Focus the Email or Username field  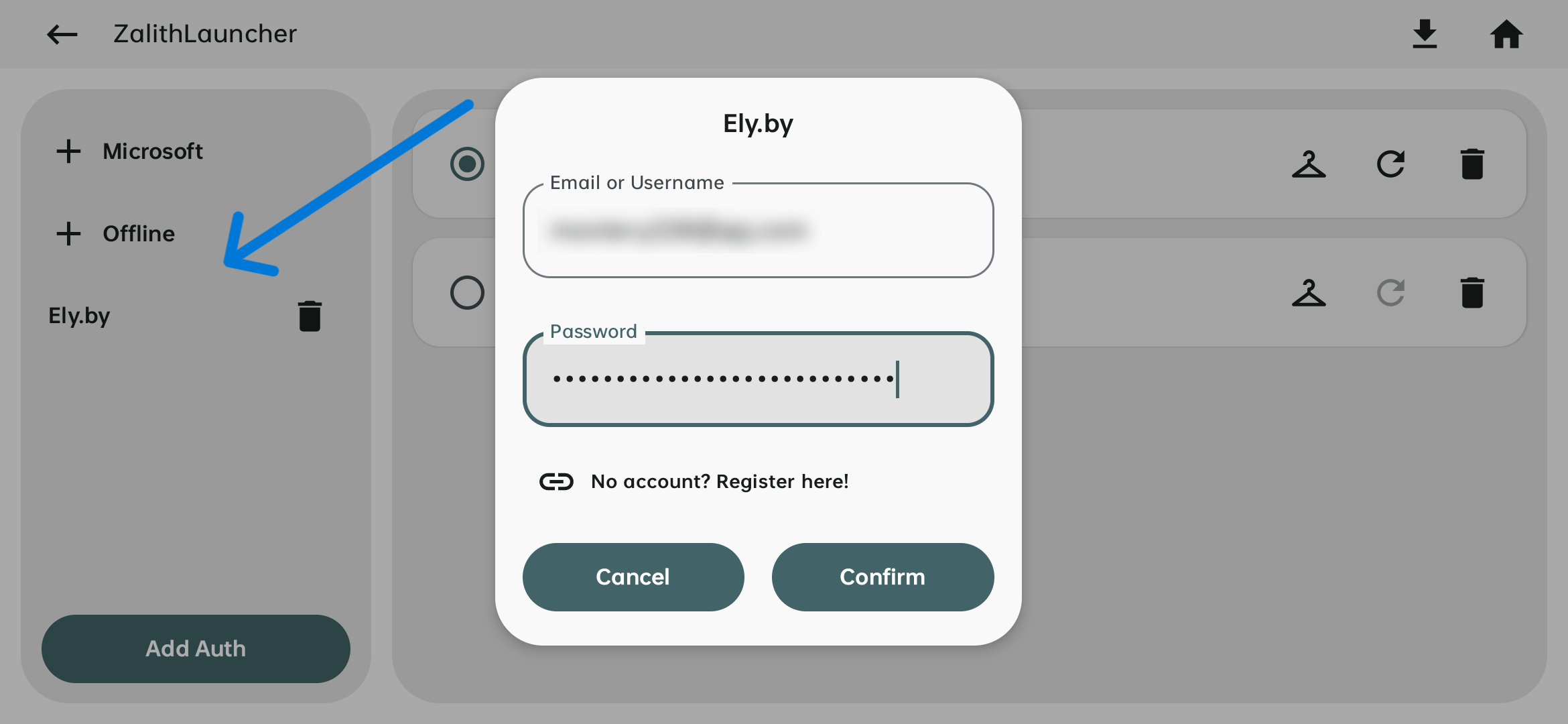758,231
